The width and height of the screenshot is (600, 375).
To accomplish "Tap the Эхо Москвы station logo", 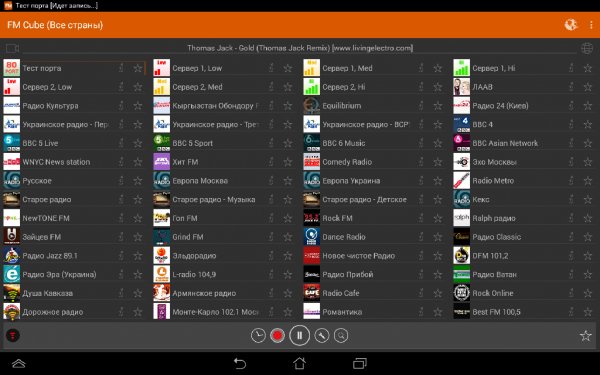I will pos(461,161).
